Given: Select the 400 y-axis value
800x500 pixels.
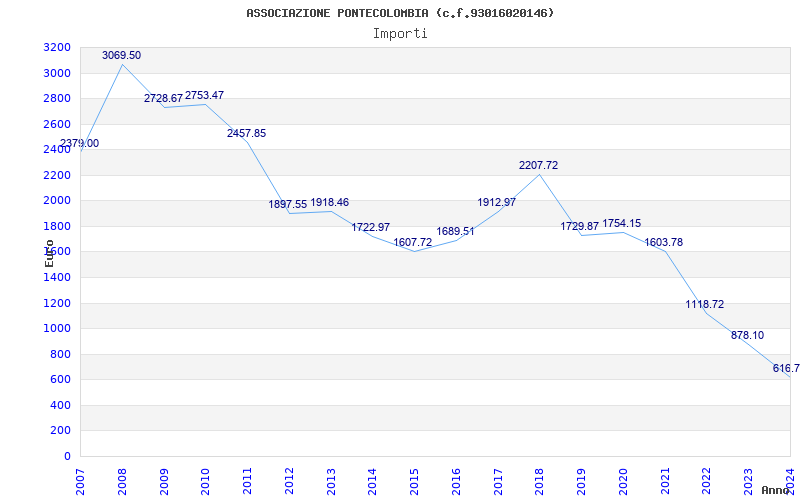Looking at the screenshot, I should [x=61, y=405].
